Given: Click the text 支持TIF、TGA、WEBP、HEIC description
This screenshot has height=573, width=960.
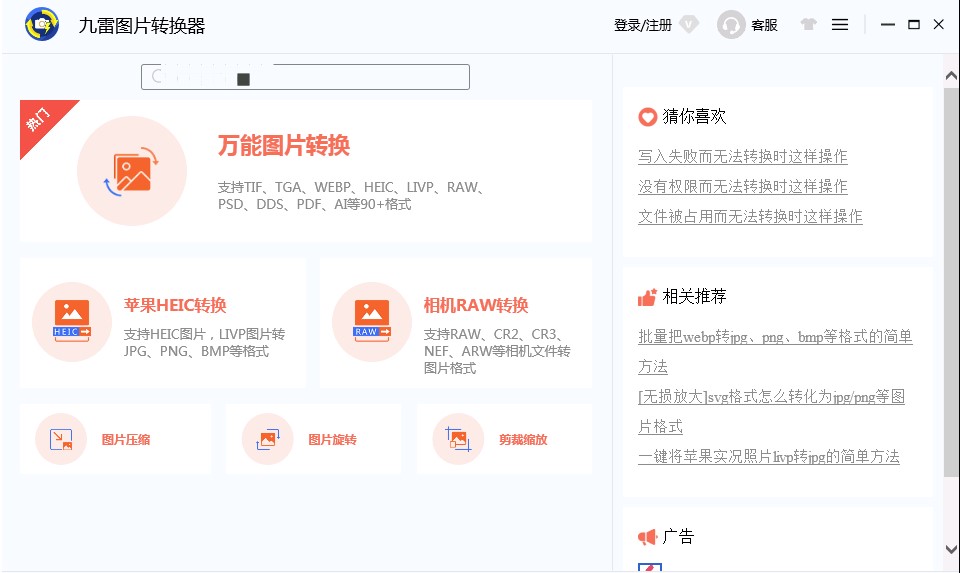Looking at the screenshot, I should coord(352,196).
